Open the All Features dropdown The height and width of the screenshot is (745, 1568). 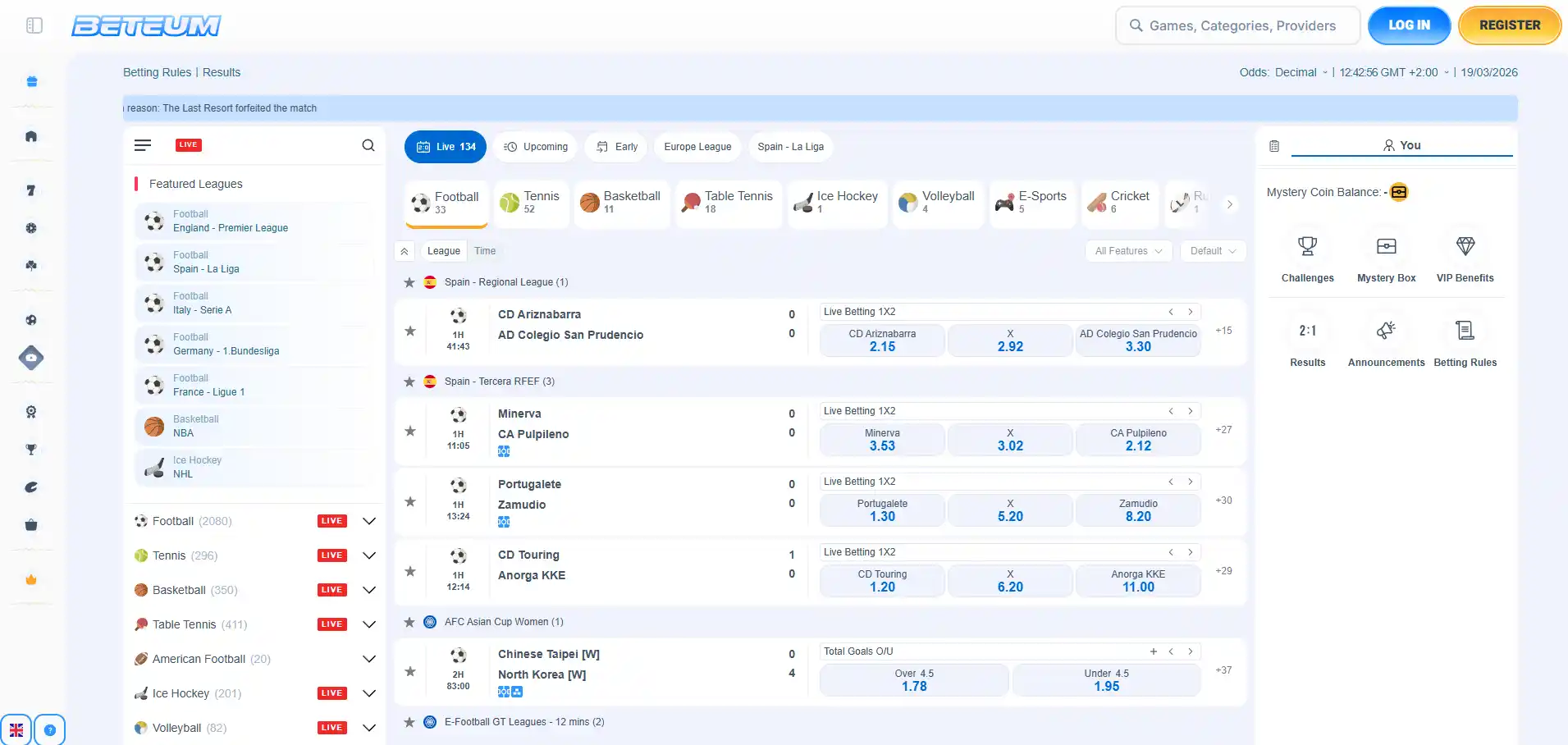pos(1128,251)
